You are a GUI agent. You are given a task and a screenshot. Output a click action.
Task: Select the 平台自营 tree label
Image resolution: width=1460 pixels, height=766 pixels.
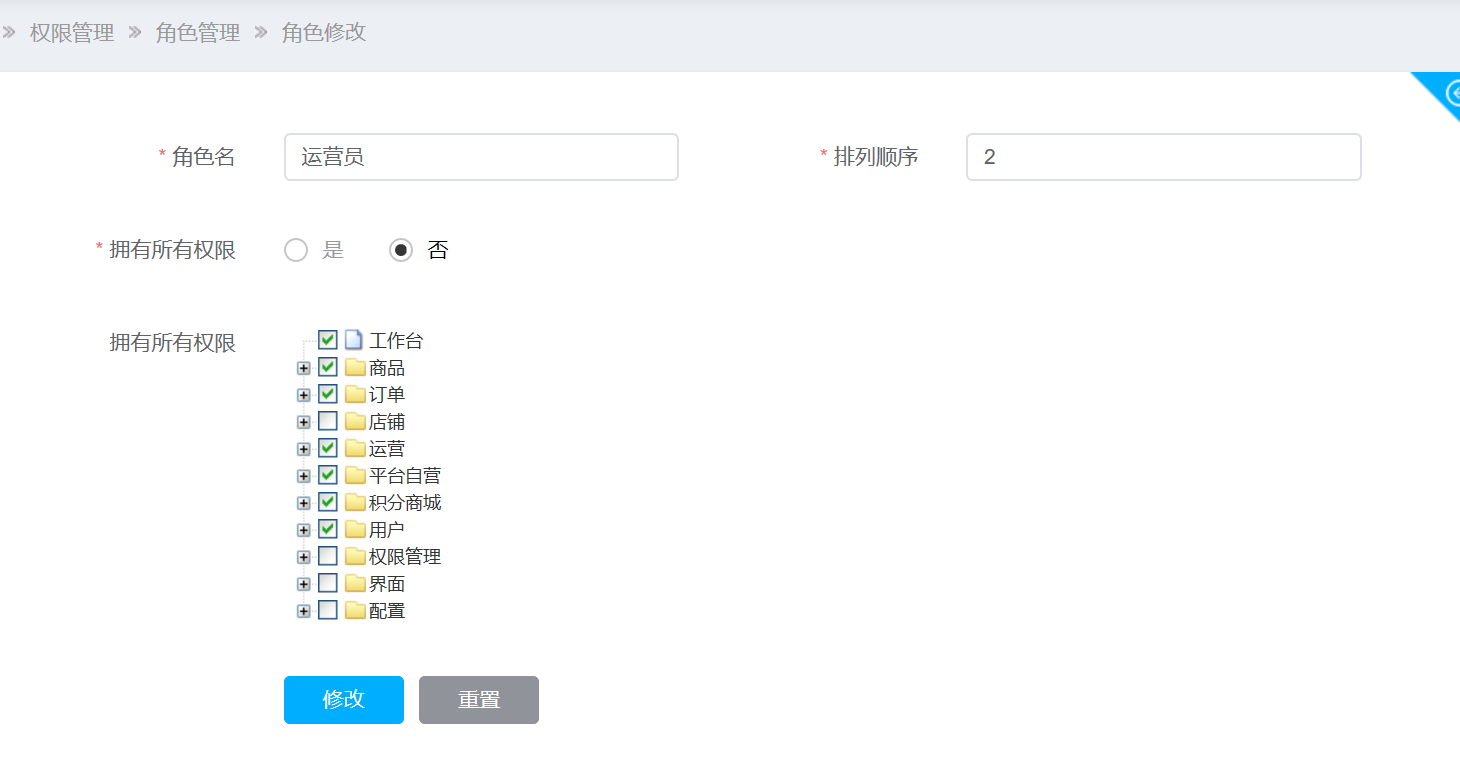point(405,476)
